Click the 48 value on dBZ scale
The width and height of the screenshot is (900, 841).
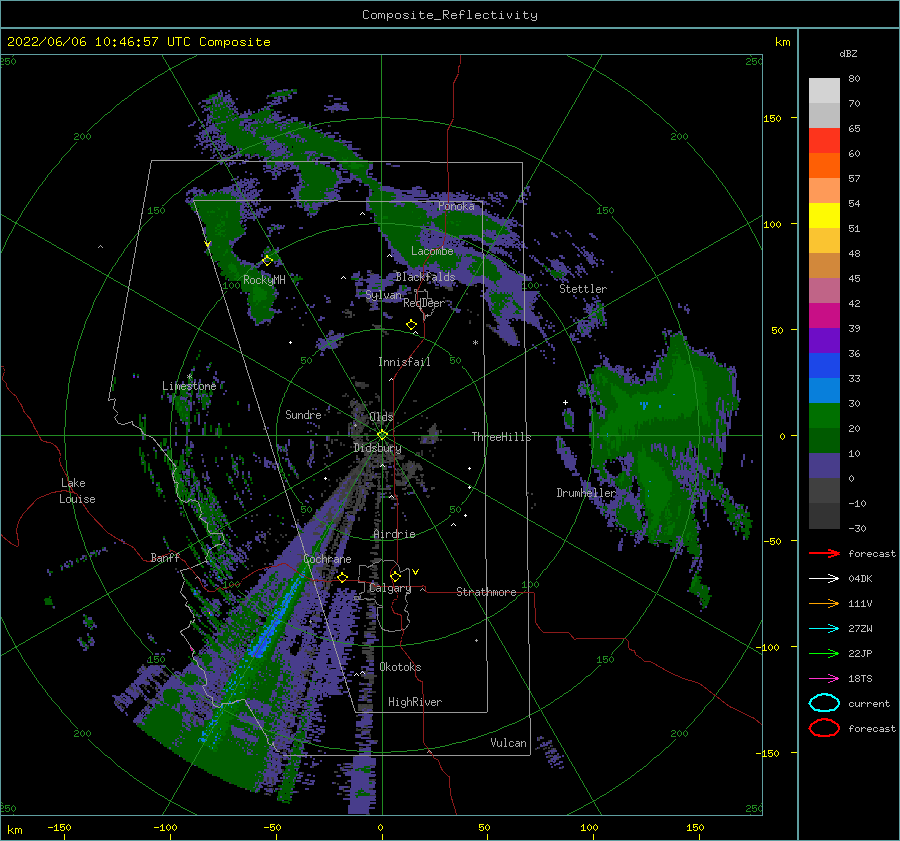(x=854, y=253)
